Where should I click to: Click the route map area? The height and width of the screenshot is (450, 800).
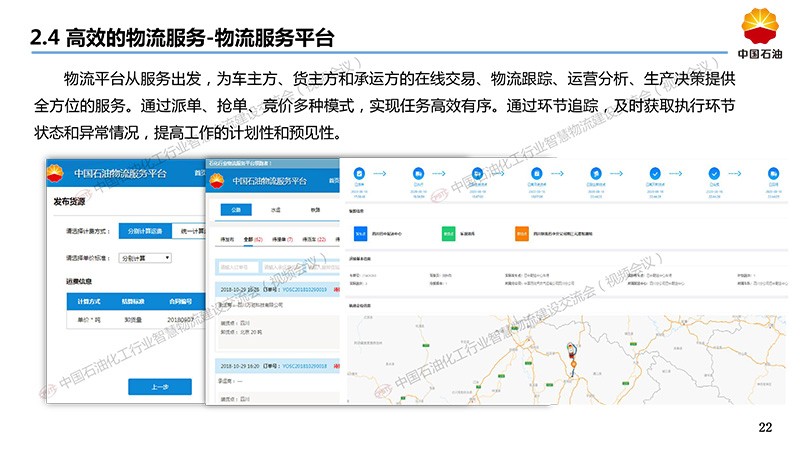click(x=567, y=360)
